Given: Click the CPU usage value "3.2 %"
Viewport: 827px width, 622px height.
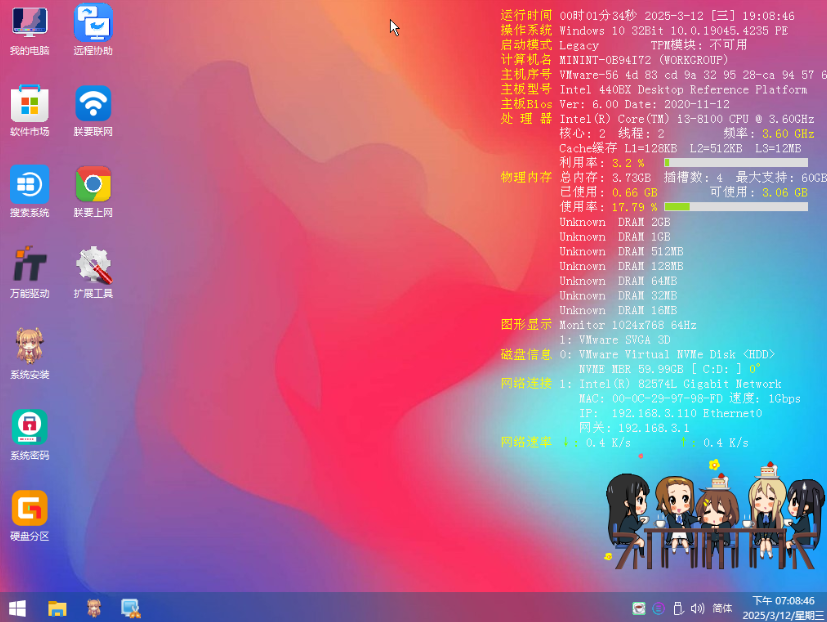Looking at the screenshot, I should pyautogui.click(x=628, y=163).
